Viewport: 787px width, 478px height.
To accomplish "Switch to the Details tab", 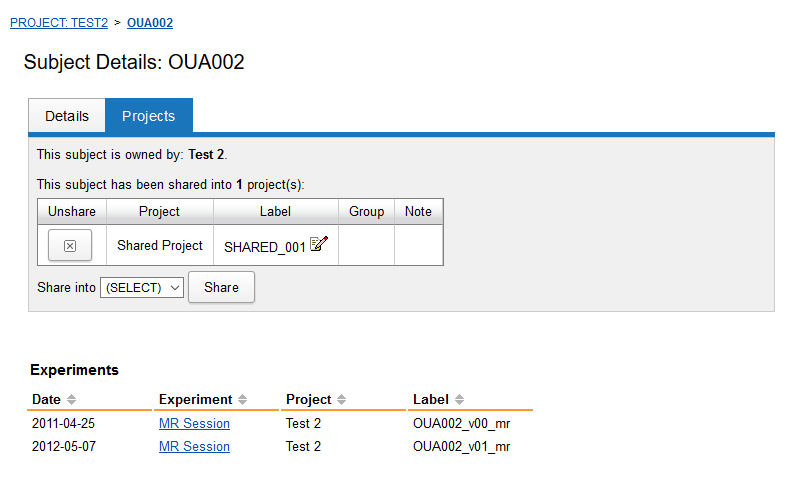I will [x=67, y=116].
